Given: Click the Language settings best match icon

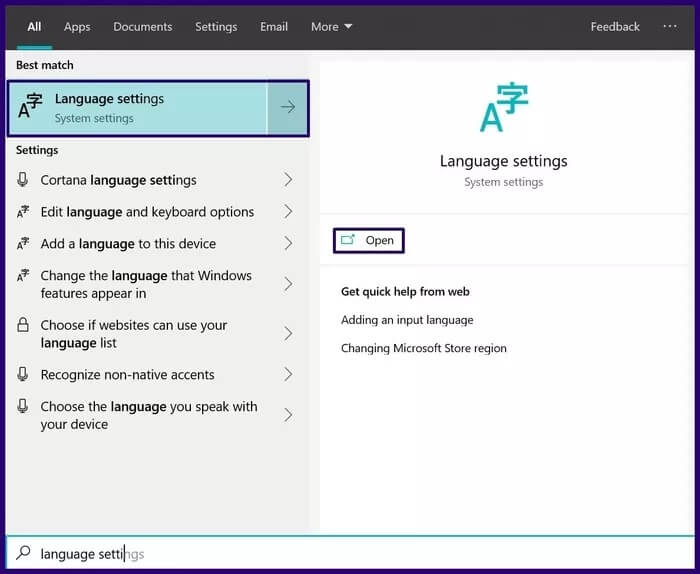Looking at the screenshot, I should (x=30, y=106).
